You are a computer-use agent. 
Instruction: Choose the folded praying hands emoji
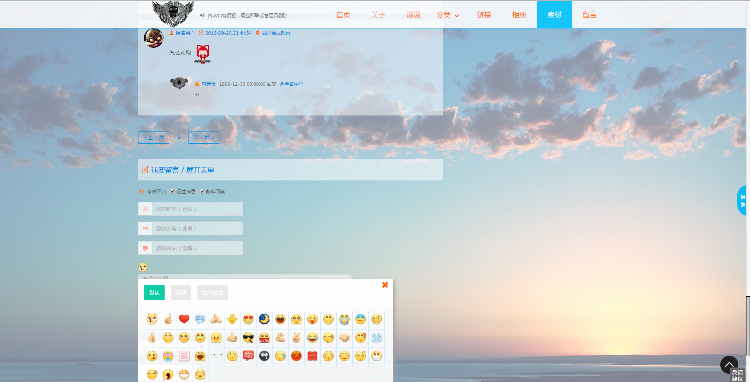(x=216, y=319)
